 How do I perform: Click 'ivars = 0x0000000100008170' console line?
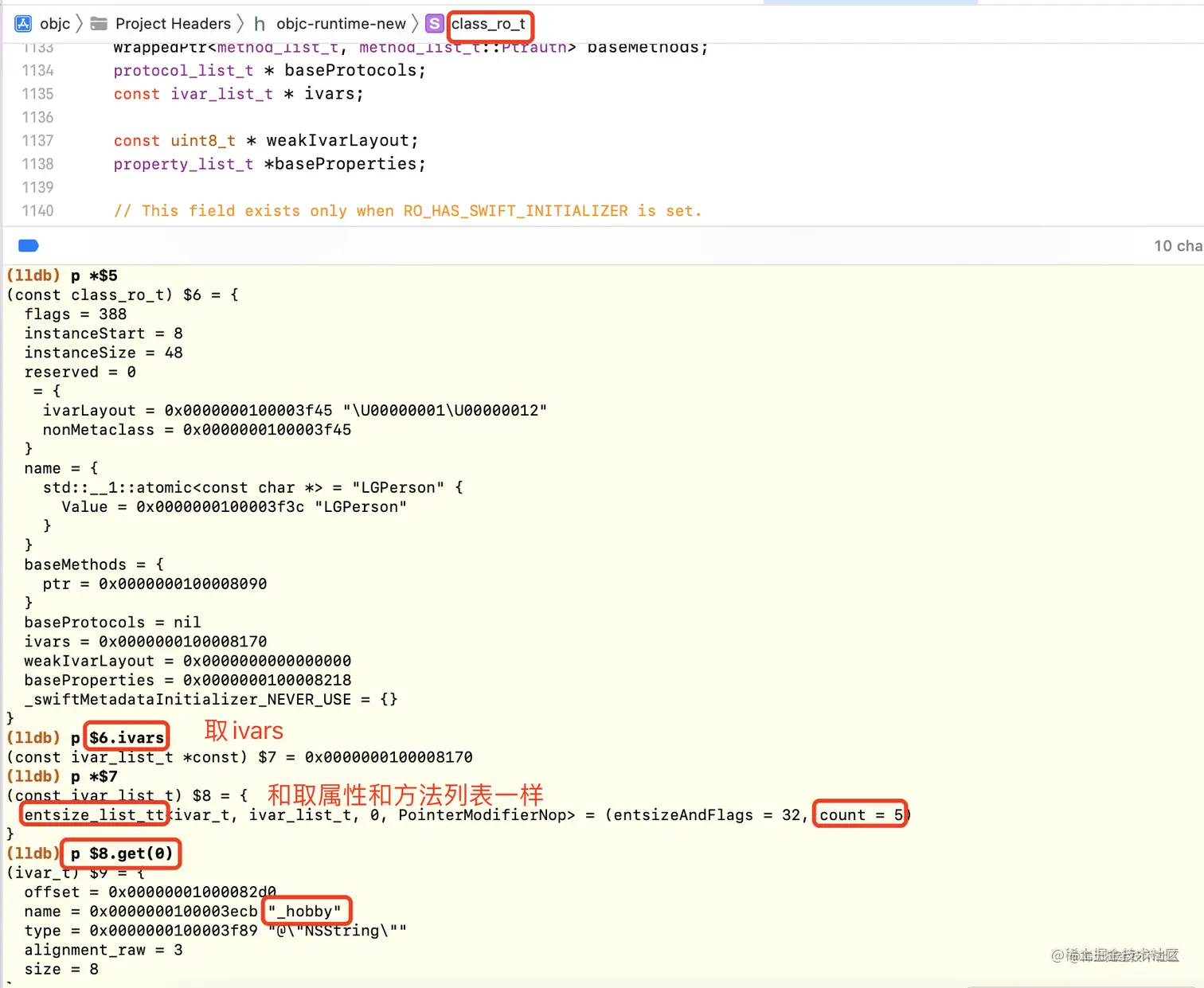point(146,642)
